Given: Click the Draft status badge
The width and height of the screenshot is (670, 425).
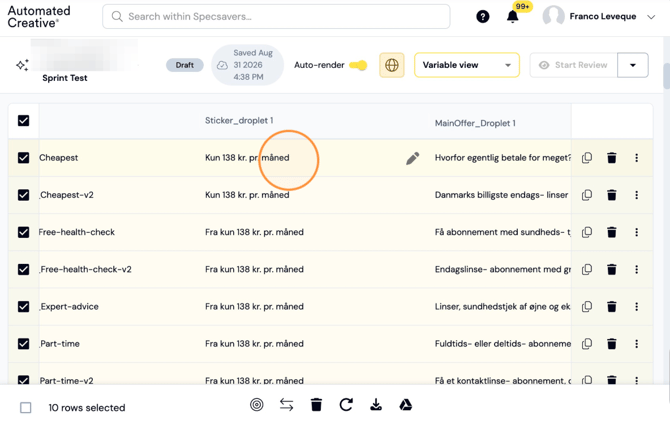Looking at the screenshot, I should [185, 65].
